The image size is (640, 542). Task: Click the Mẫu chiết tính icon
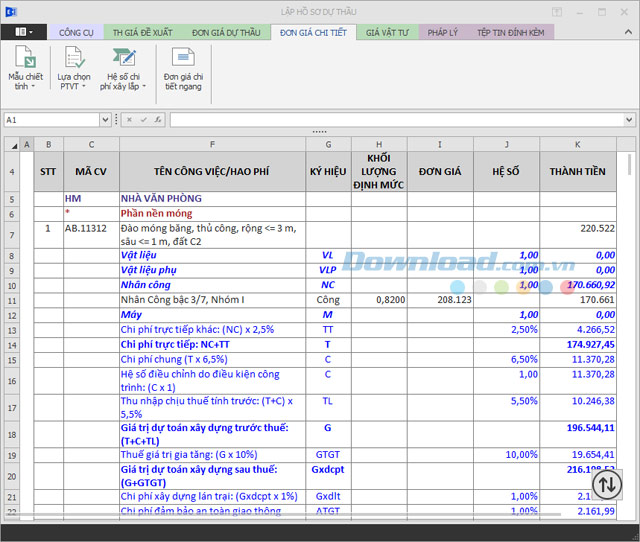click(26, 60)
